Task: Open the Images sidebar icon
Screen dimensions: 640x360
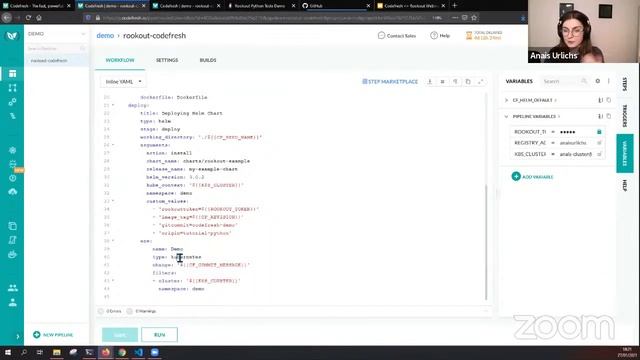Action: tap(13, 226)
